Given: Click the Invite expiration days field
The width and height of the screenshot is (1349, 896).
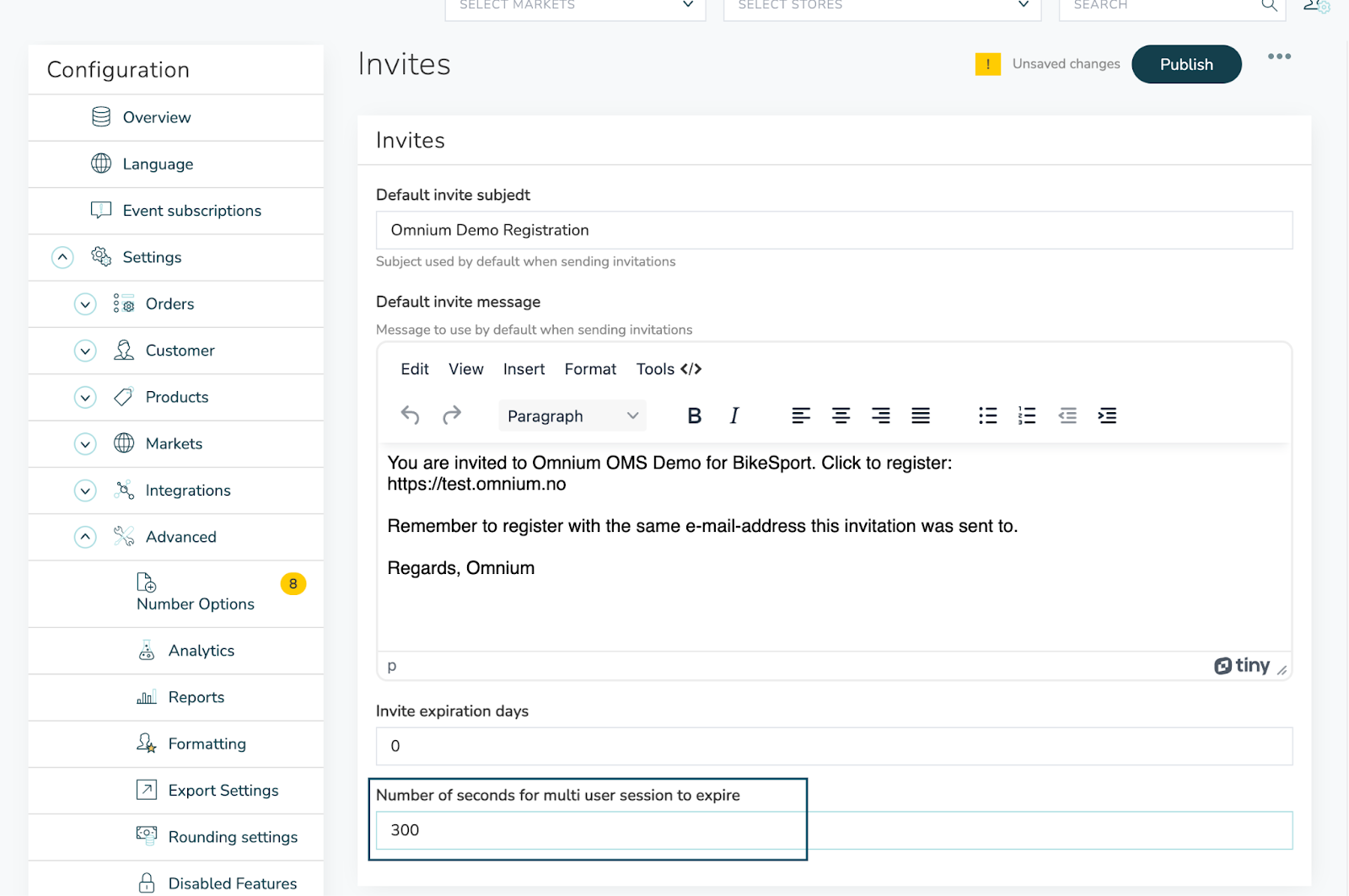Looking at the screenshot, I should coord(834,746).
